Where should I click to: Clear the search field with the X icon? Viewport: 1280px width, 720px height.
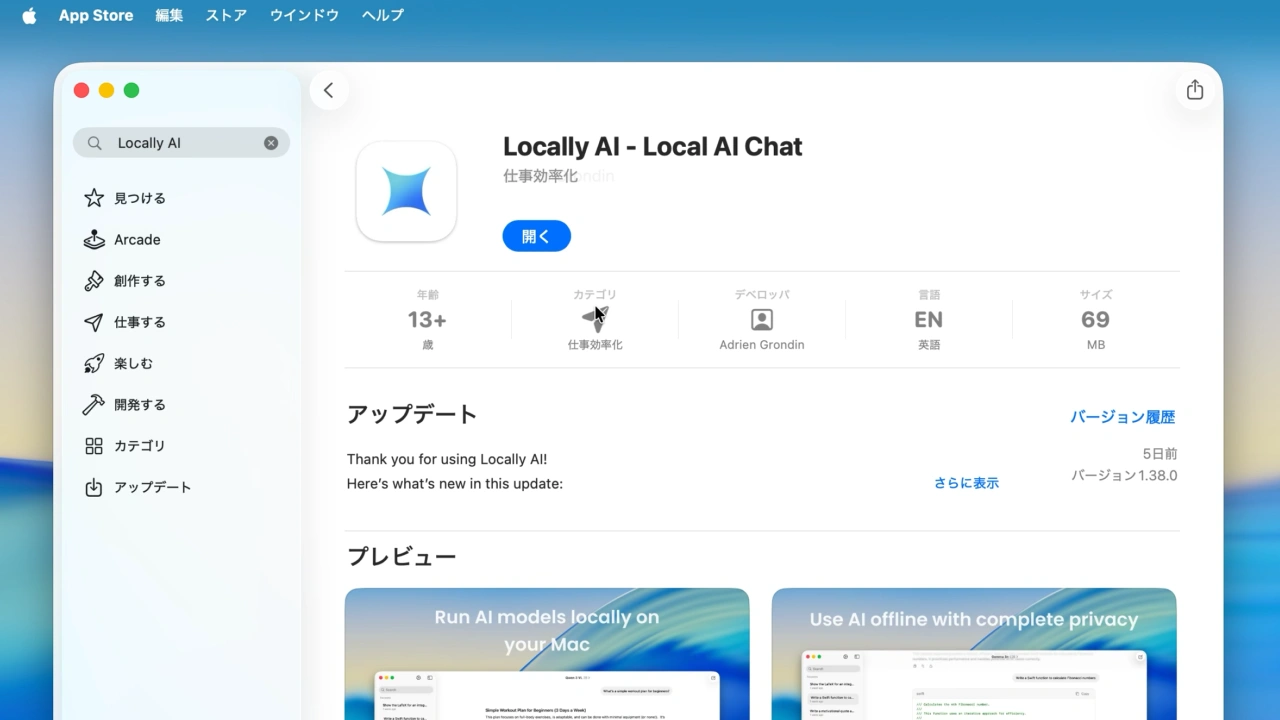pyautogui.click(x=270, y=142)
